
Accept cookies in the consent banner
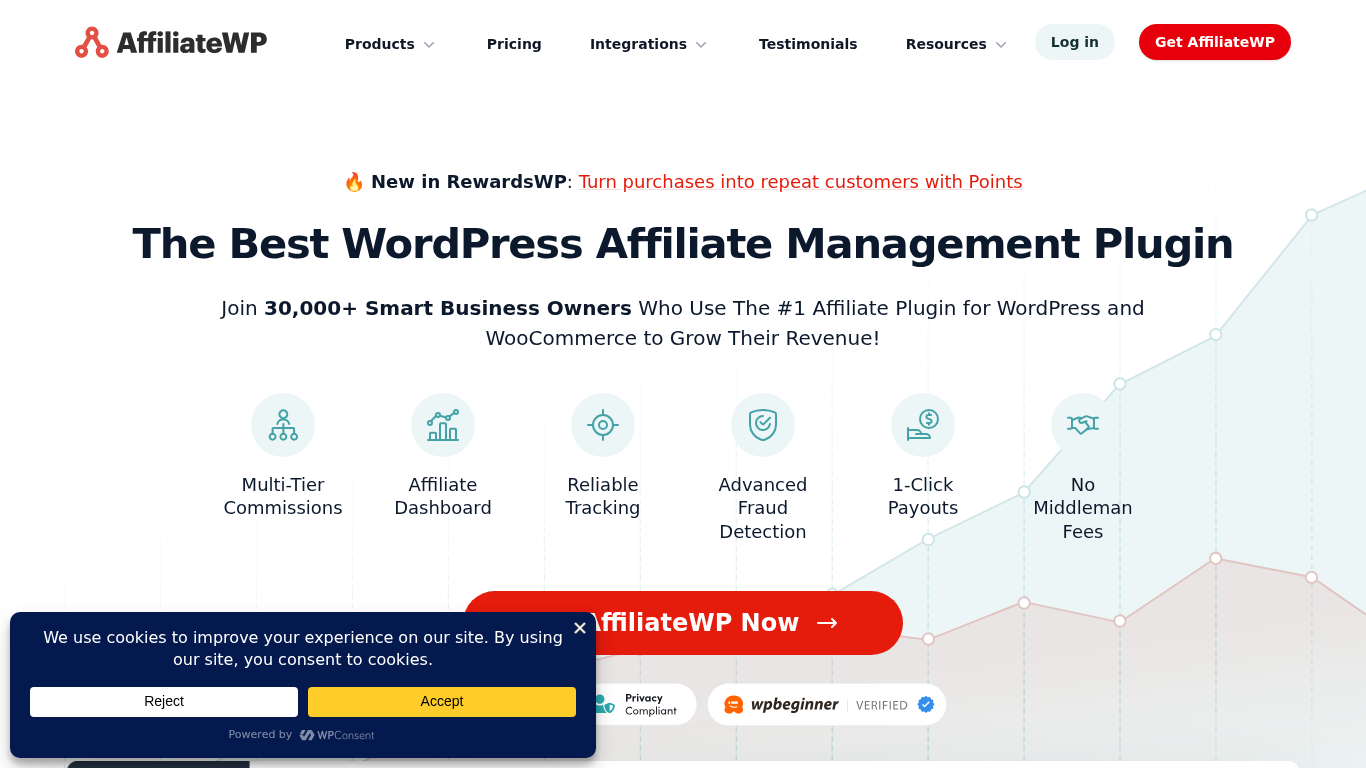441,701
